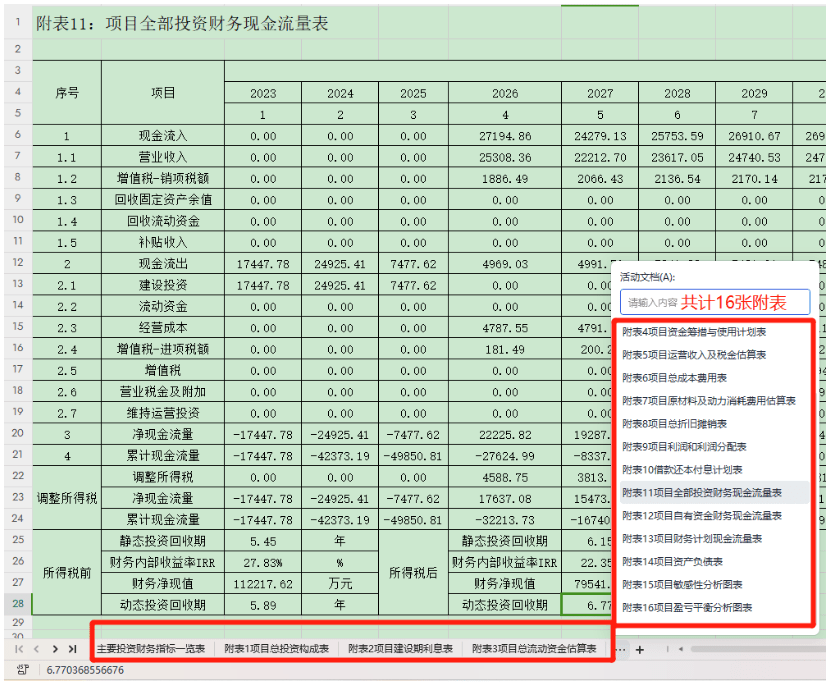The width and height of the screenshot is (830, 683).
Task: Open the 主要投资财务指标一览表 sheet tab
Action: coord(151,649)
